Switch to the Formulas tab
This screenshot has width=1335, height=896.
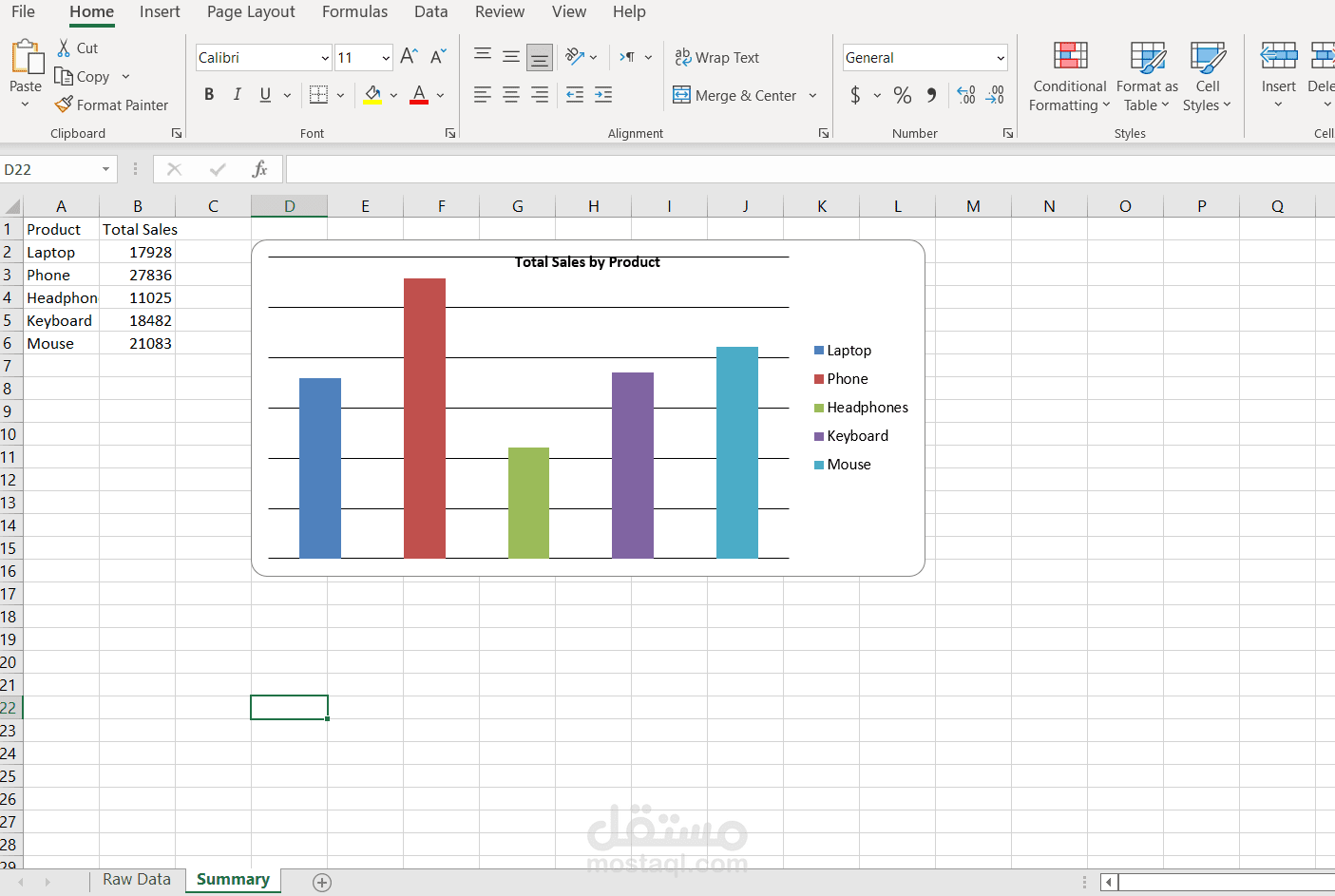pos(354,11)
